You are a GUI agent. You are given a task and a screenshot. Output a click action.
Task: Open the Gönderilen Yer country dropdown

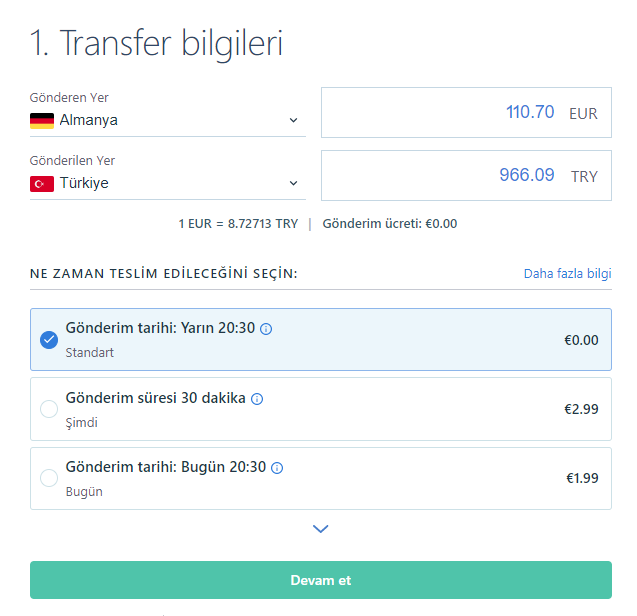click(x=293, y=183)
